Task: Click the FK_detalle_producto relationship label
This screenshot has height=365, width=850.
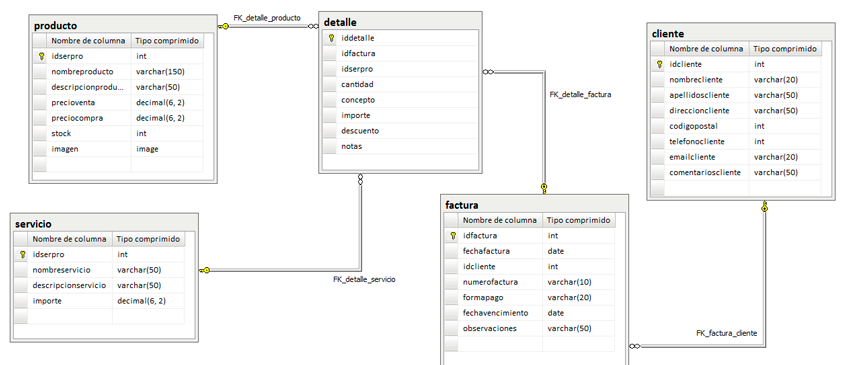Action: [267, 18]
